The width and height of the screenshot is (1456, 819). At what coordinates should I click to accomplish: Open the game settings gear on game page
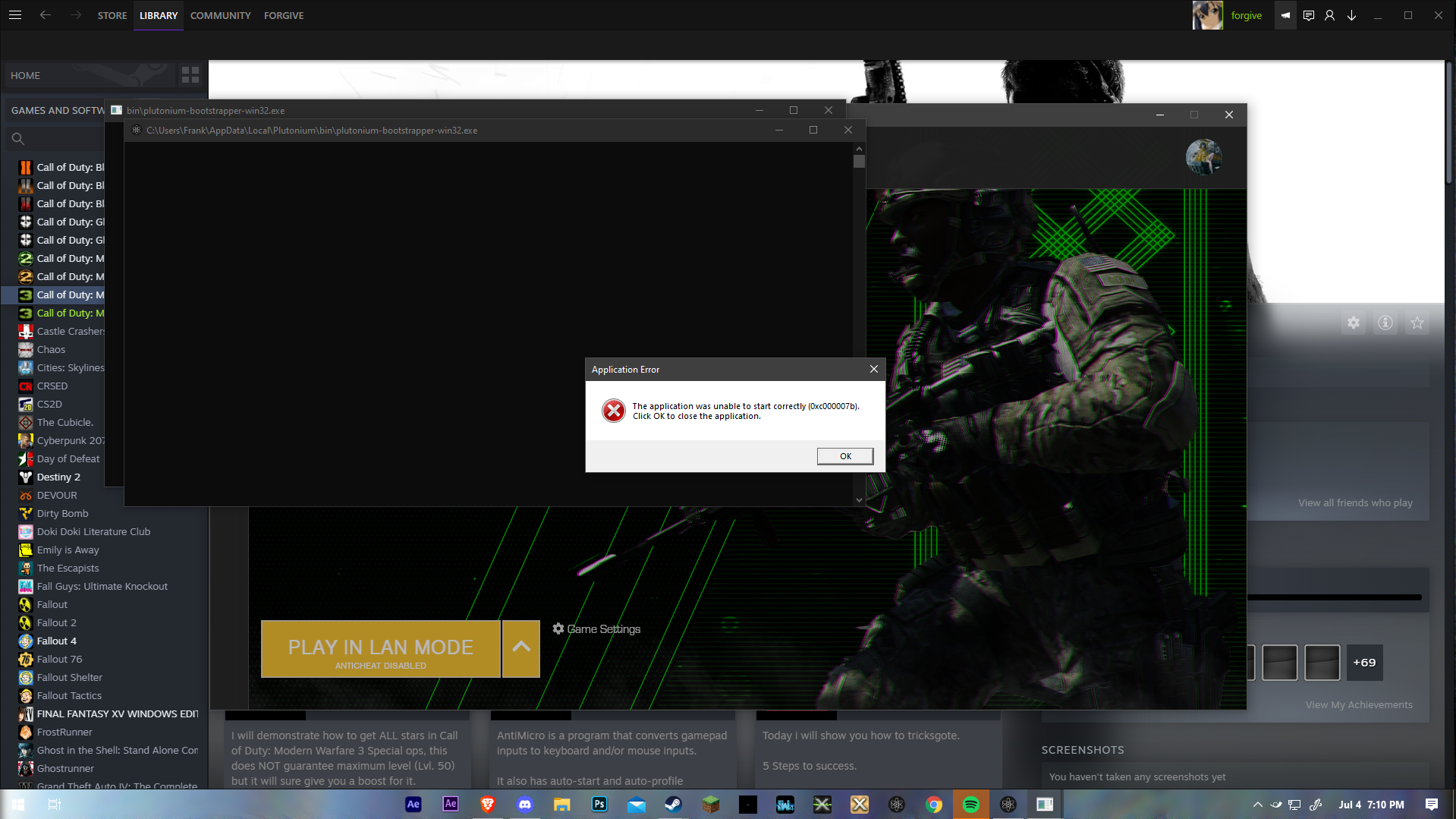tap(1354, 323)
